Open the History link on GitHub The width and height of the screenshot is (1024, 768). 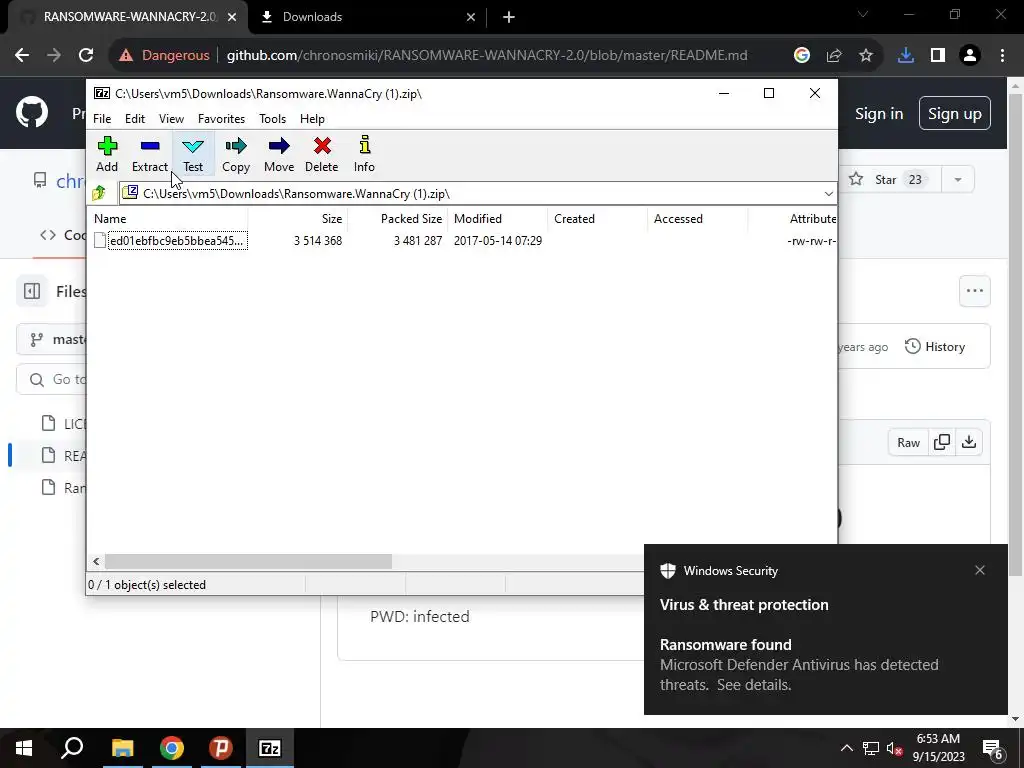coord(935,347)
